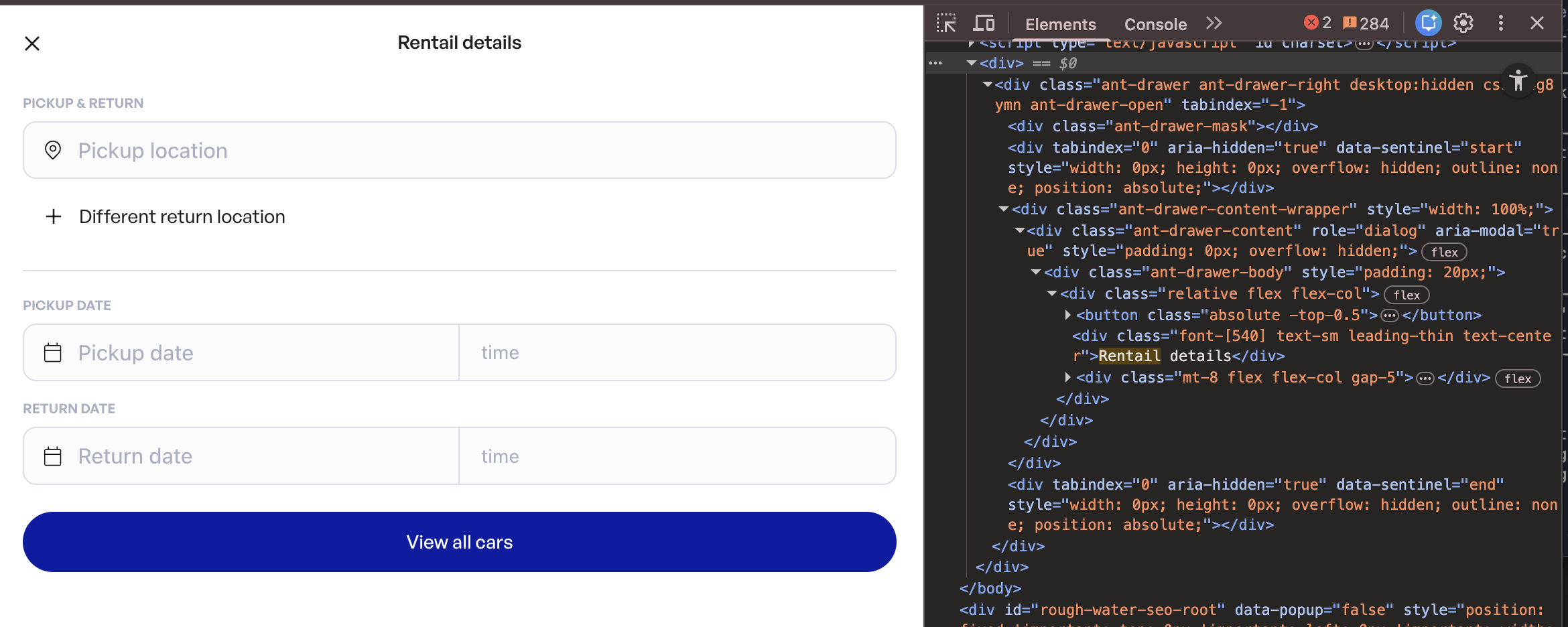1568x627 pixels.
Task: Click the accessibility person icon in DevTools
Action: [x=1518, y=81]
